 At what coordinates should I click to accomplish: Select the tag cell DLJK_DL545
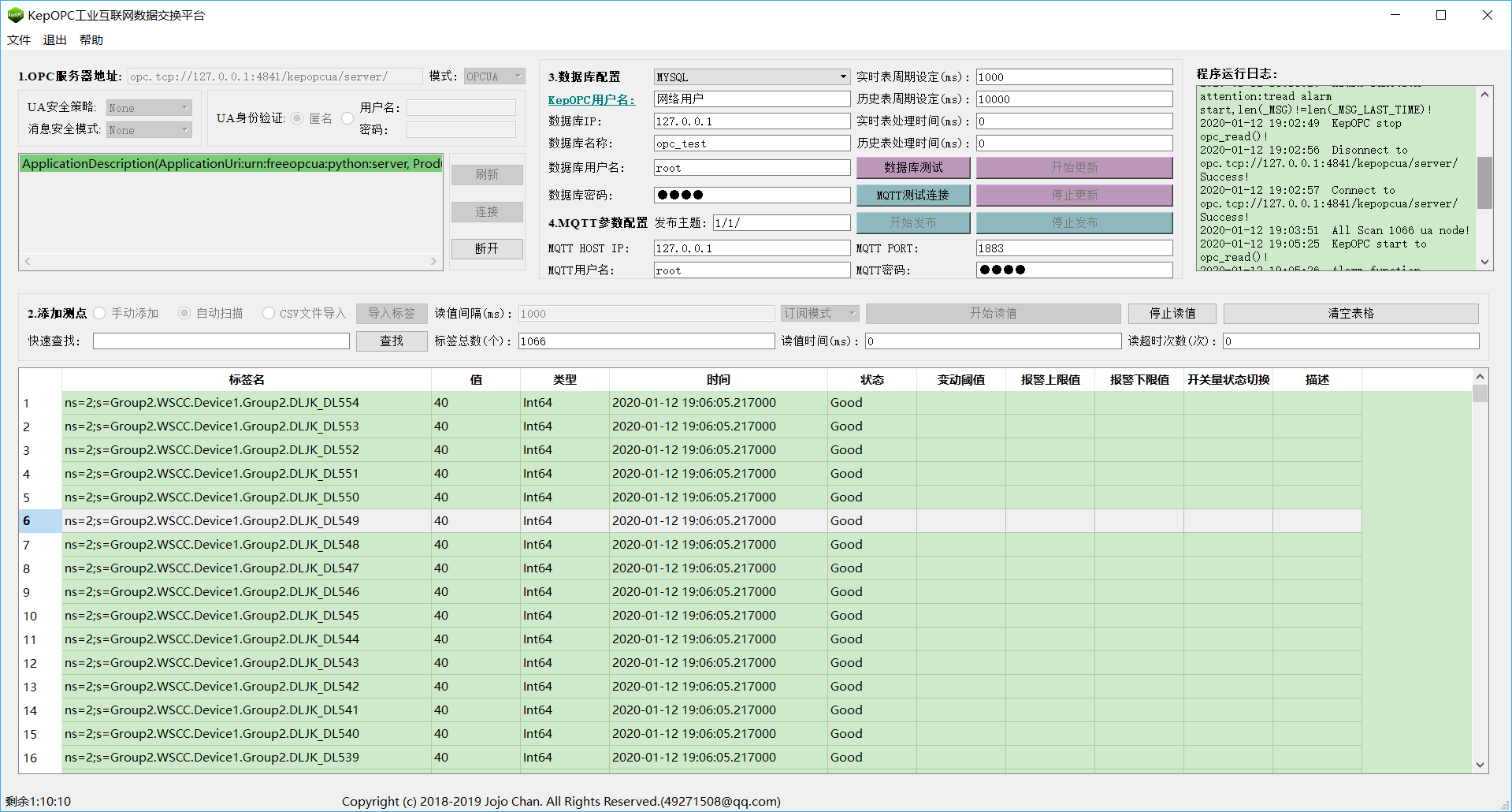(247, 616)
